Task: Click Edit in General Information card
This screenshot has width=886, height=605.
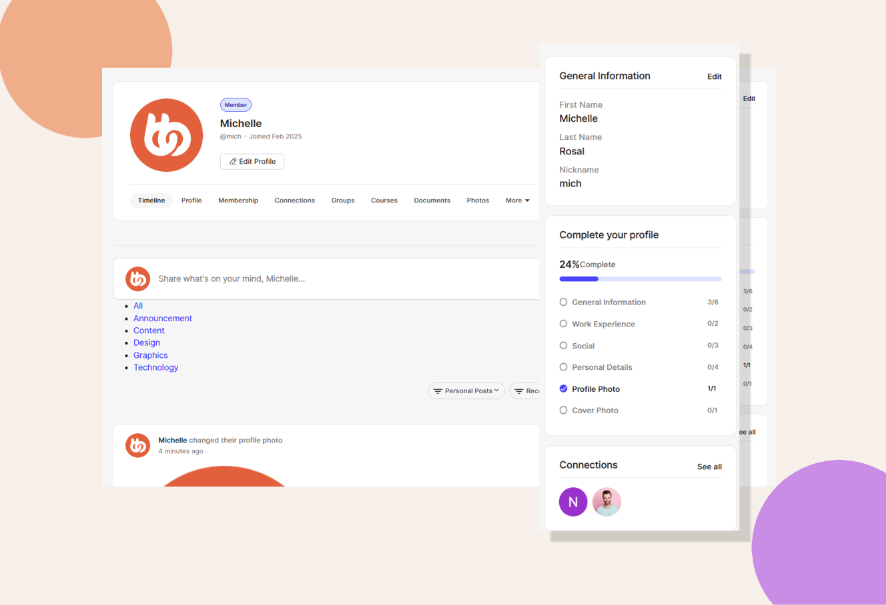Action: 714,76
